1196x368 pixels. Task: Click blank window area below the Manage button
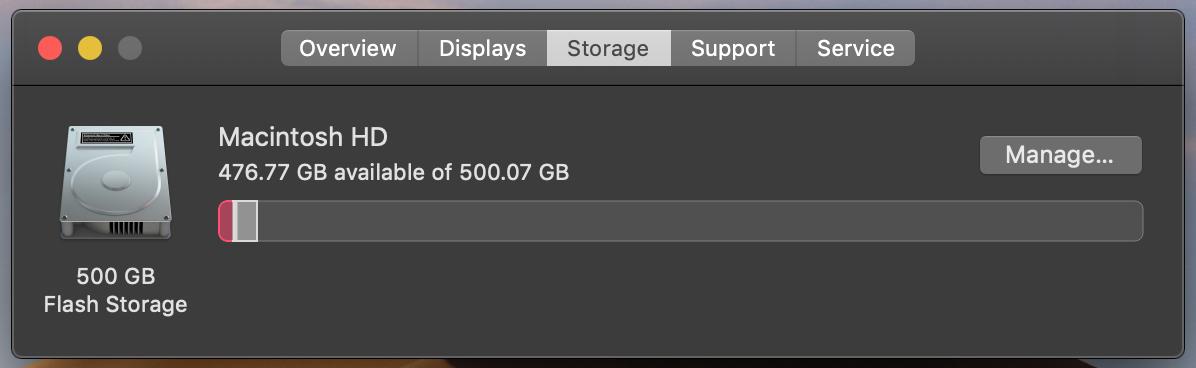pos(1060,298)
